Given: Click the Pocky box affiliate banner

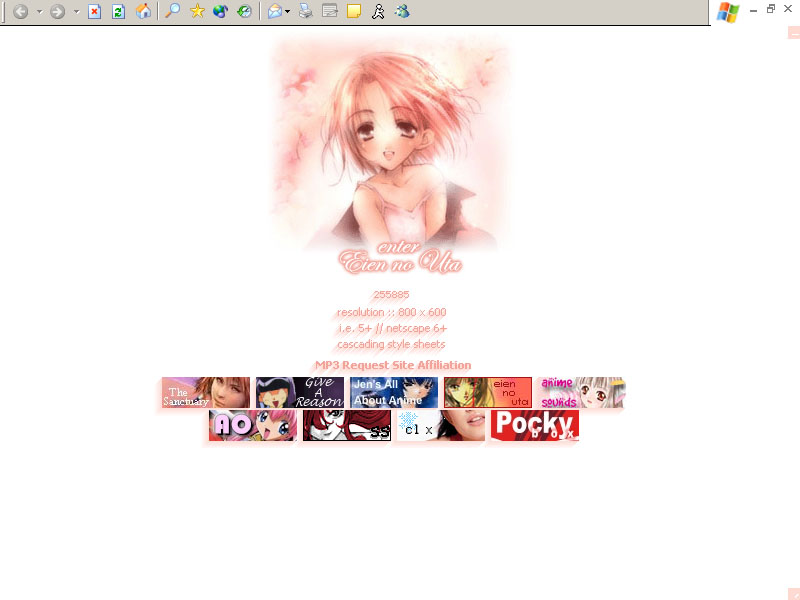Looking at the screenshot, I should pyautogui.click(x=535, y=425).
